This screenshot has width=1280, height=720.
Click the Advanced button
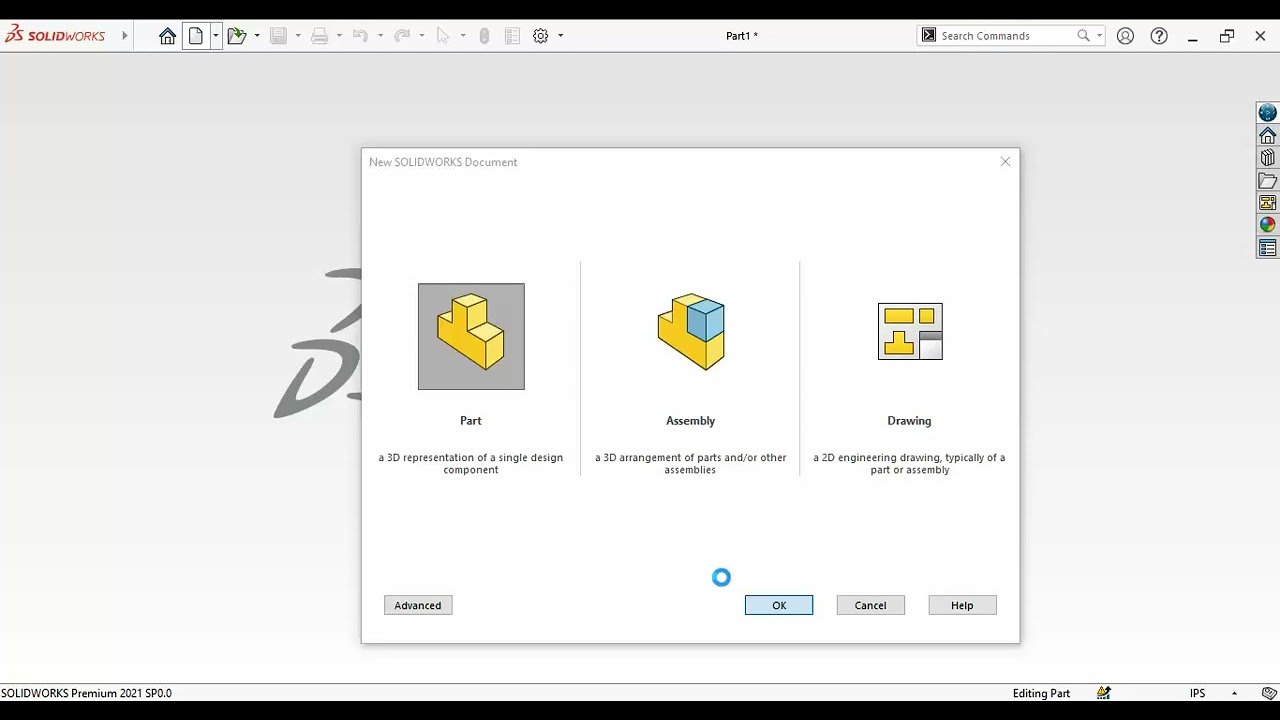click(418, 605)
